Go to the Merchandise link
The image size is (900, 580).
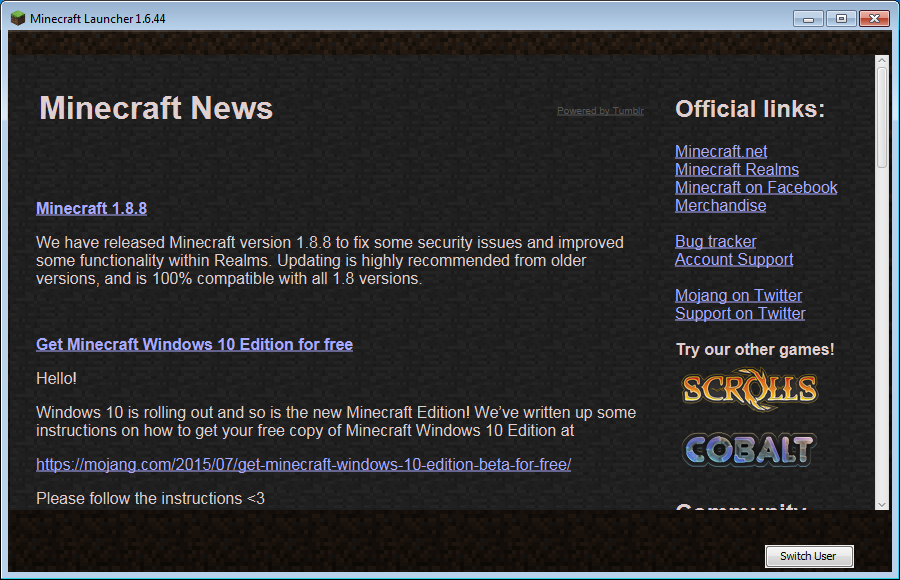click(720, 206)
